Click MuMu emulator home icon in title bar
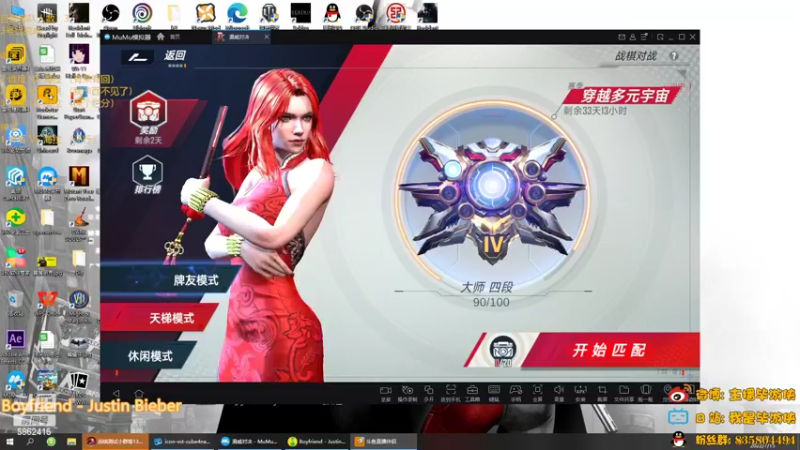 [161, 37]
